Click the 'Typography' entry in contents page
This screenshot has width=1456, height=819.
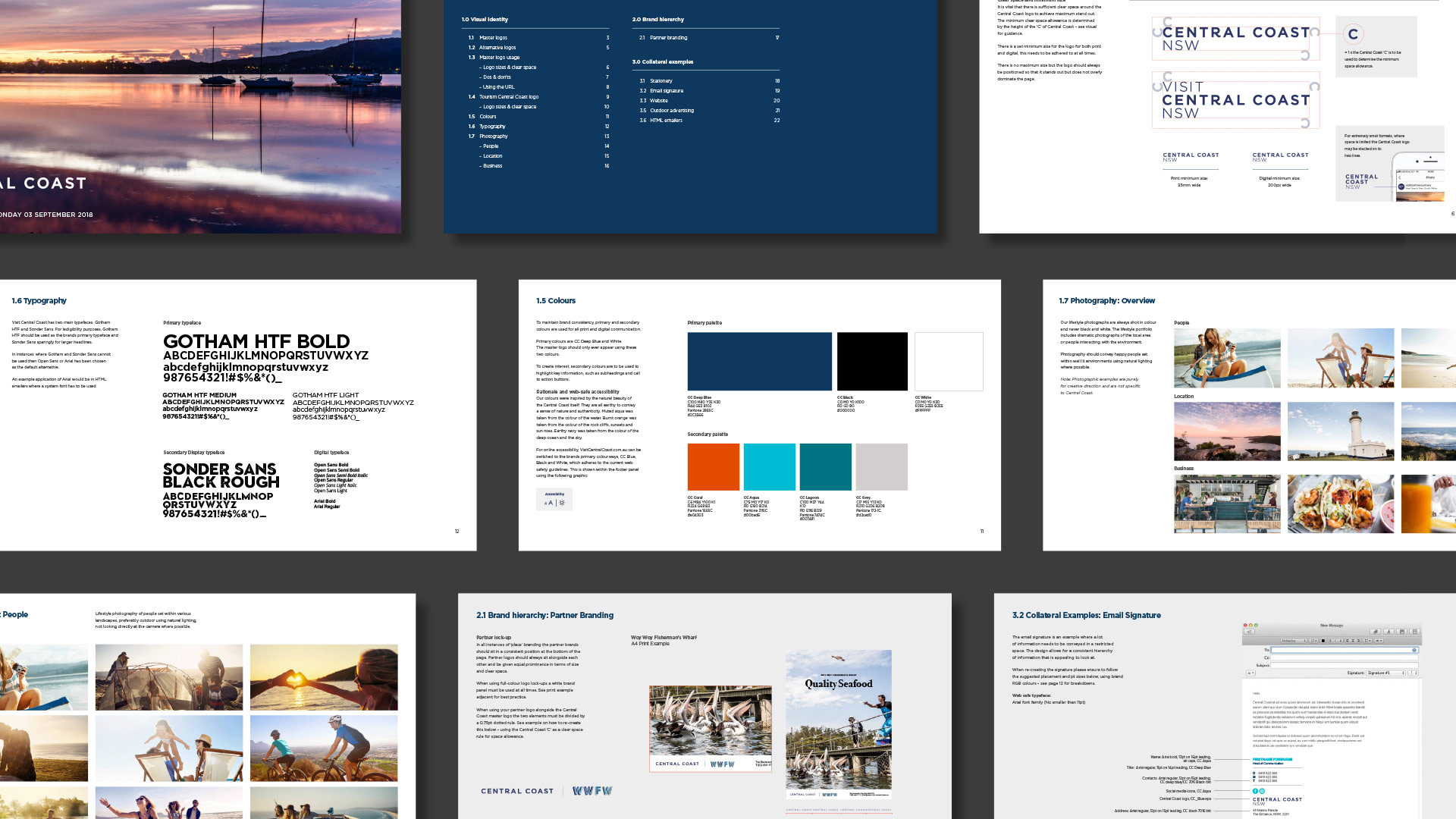click(492, 127)
